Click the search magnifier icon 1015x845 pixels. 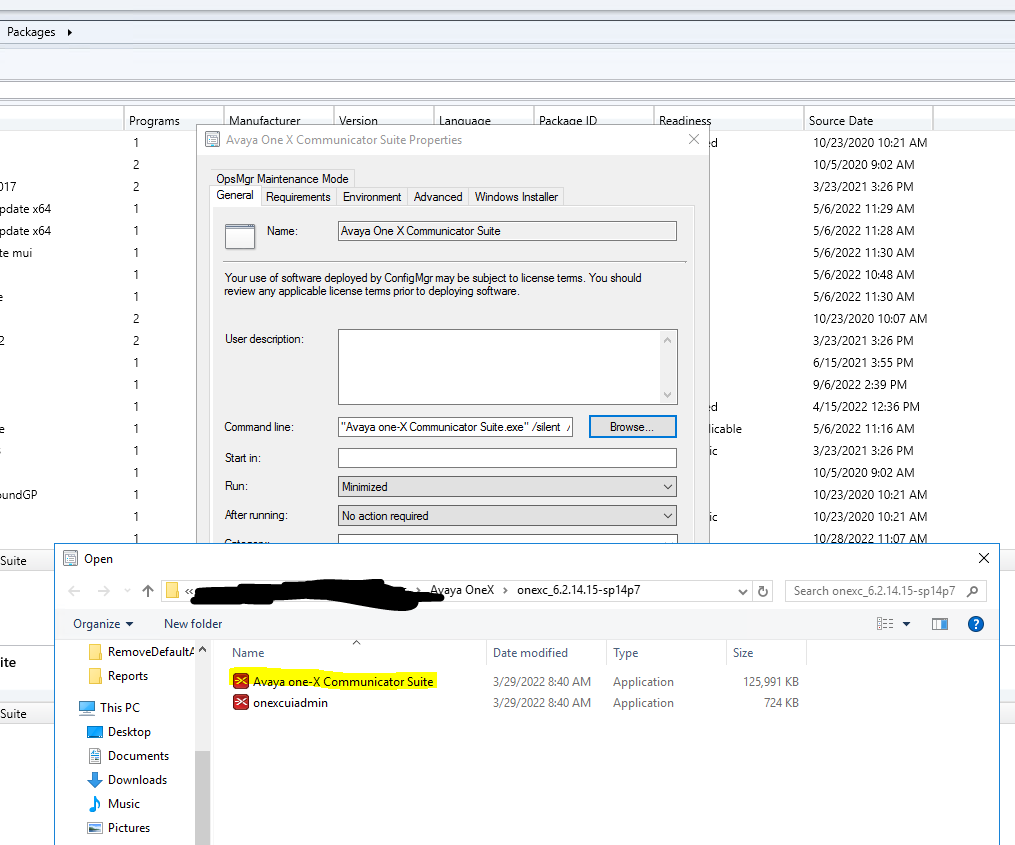pos(972,591)
